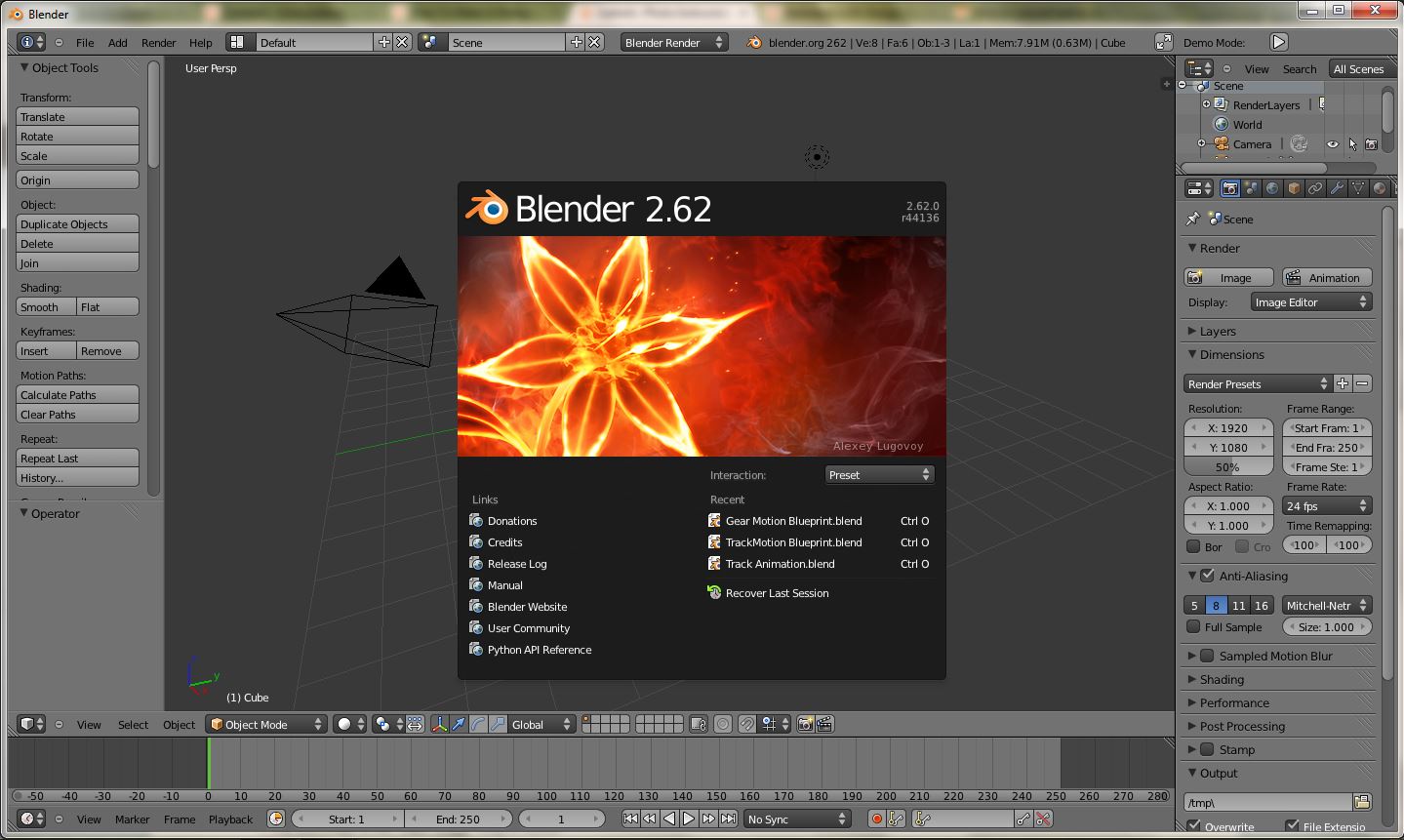Viewport: 1404px width, 840px height.
Task: Open the Render Presets dropdown
Action: 1258,384
